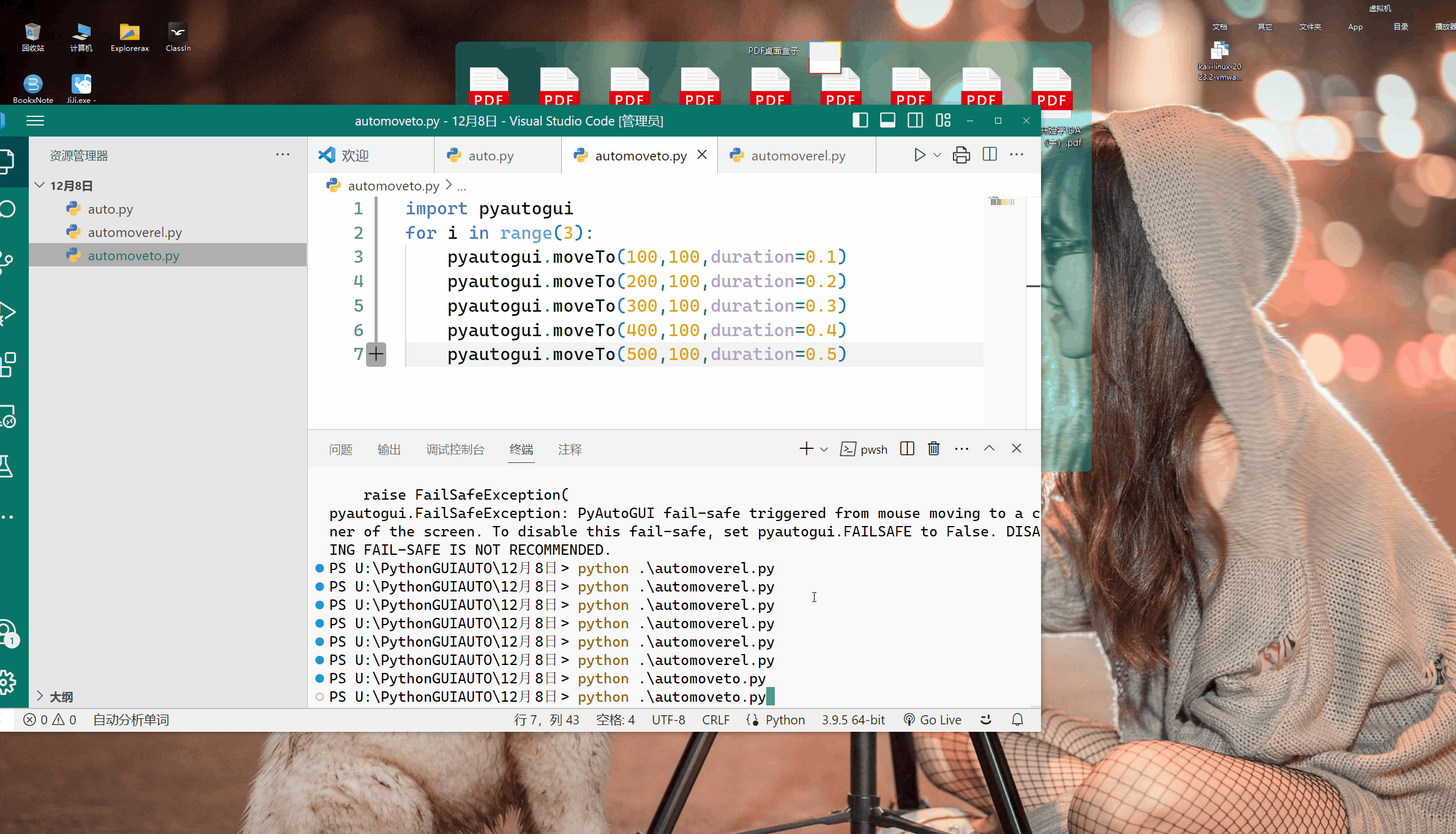Open more editor actions menu
Viewport: 1456px width, 834px height.
1017,154
